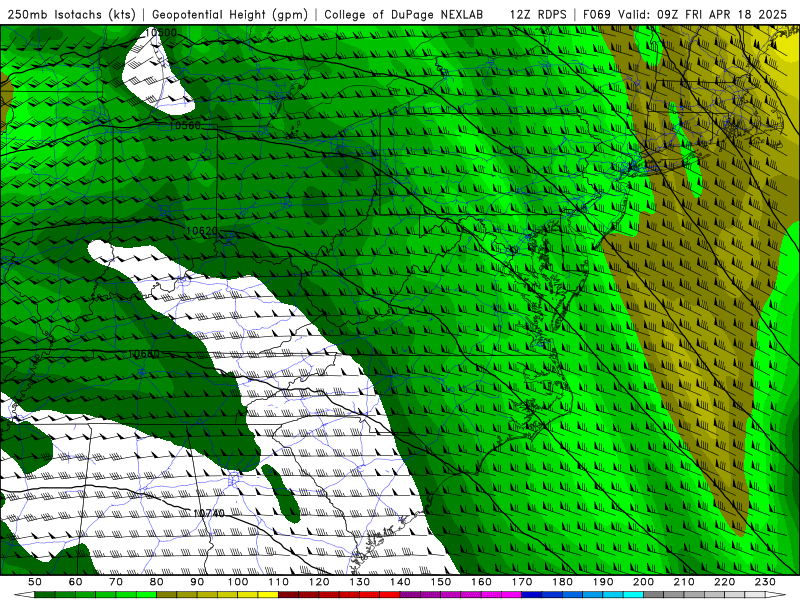Pick the medium gray swatch right of 200
The width and height of the screenshot is (800, 600).
coord(654,595)
